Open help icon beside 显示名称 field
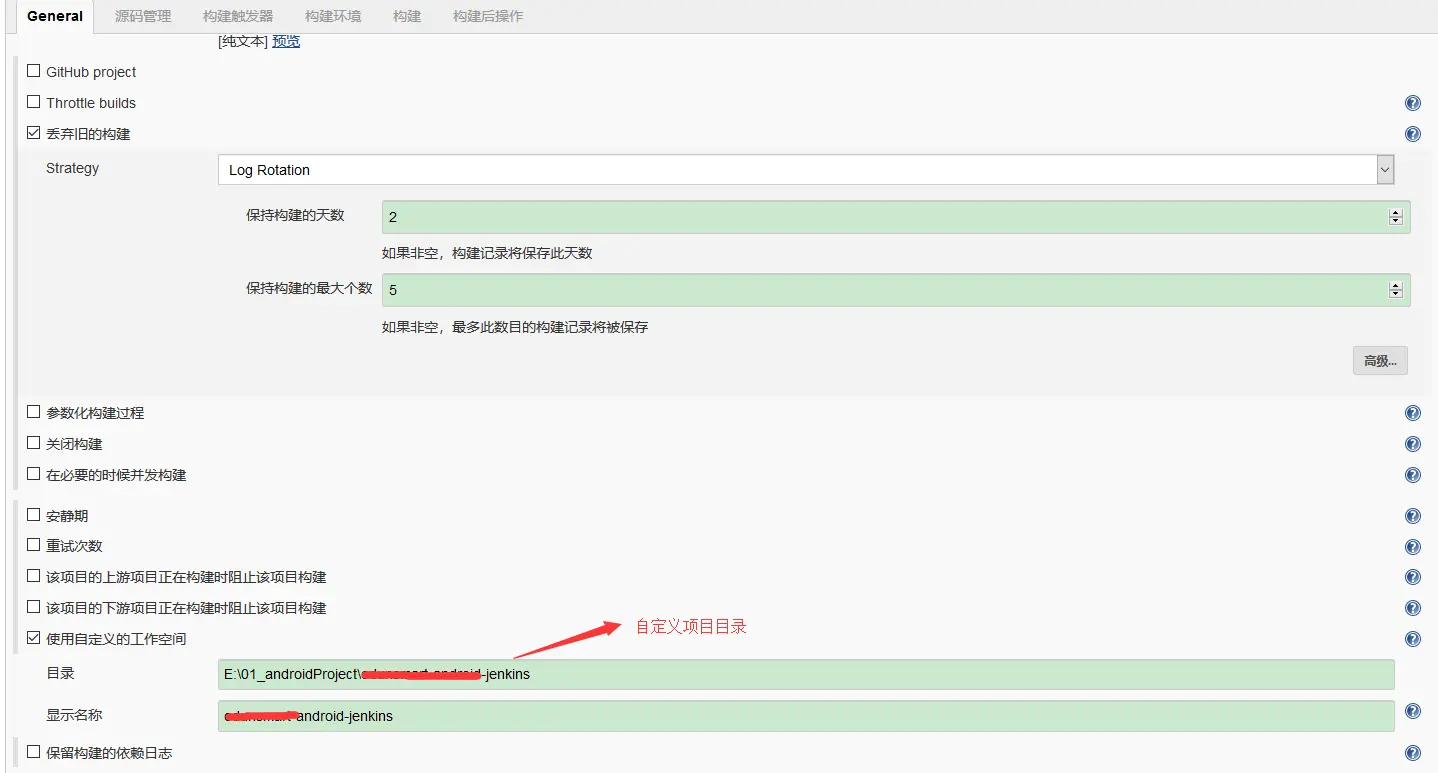The width and height of the screenshot is (1438, 773). [x=1412, y=711]
